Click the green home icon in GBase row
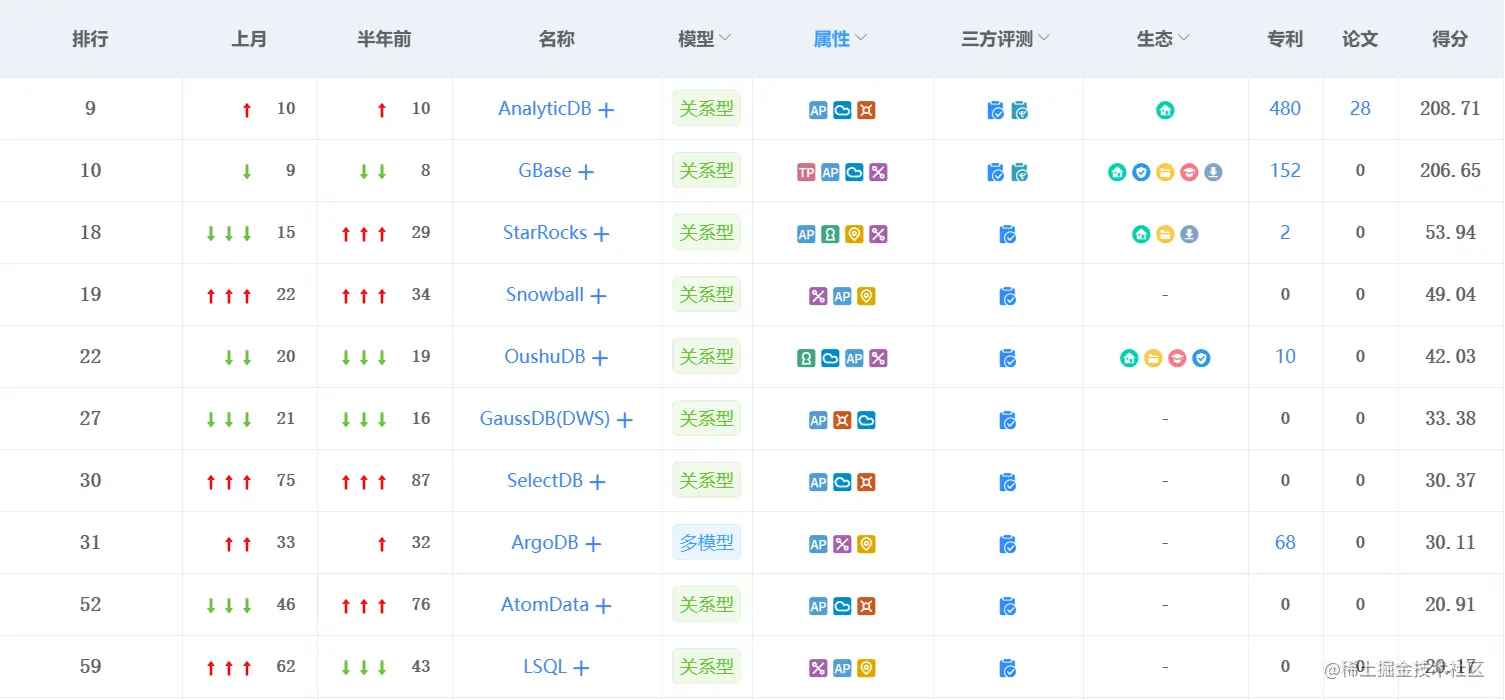 [x=1117, y=172]
